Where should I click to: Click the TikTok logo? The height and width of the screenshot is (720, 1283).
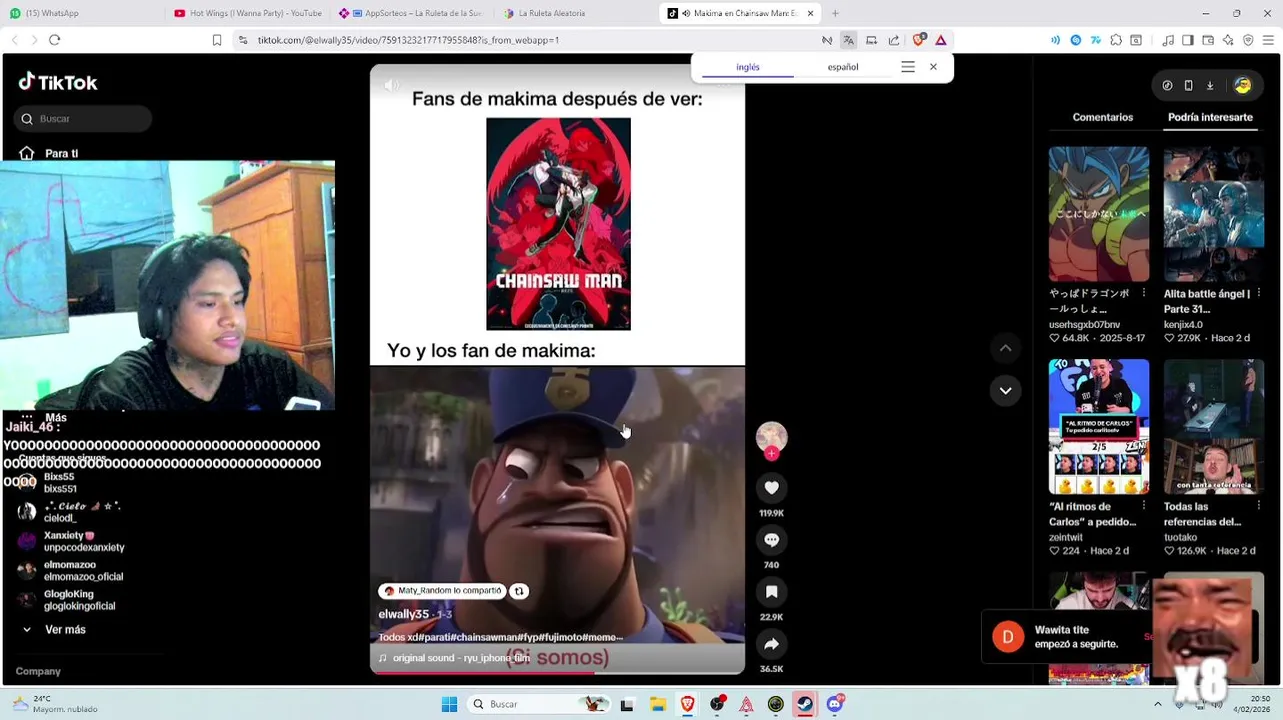tap(58, 82)
